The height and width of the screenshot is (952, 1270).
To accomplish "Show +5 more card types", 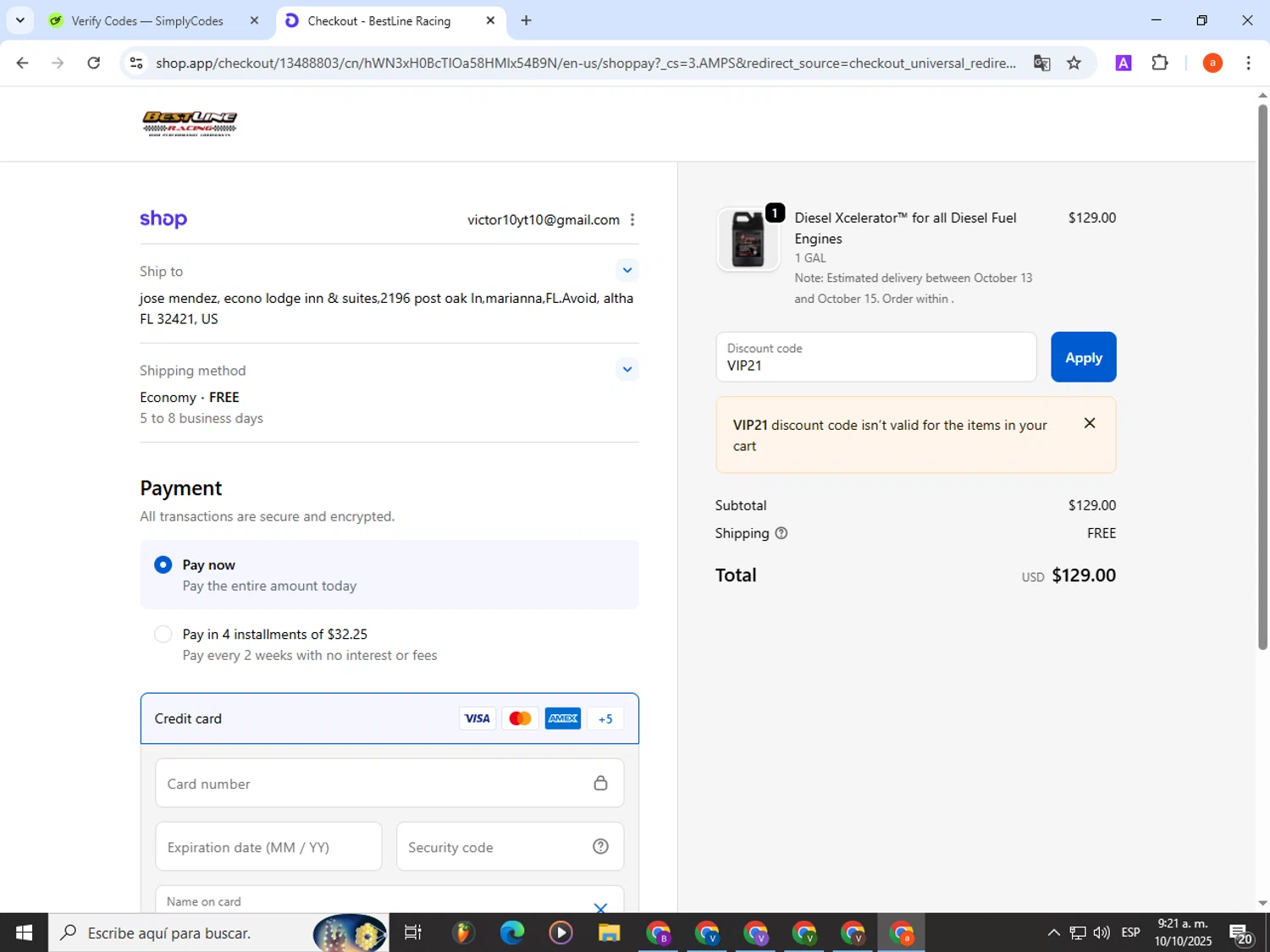I will [x=605, y=718].
